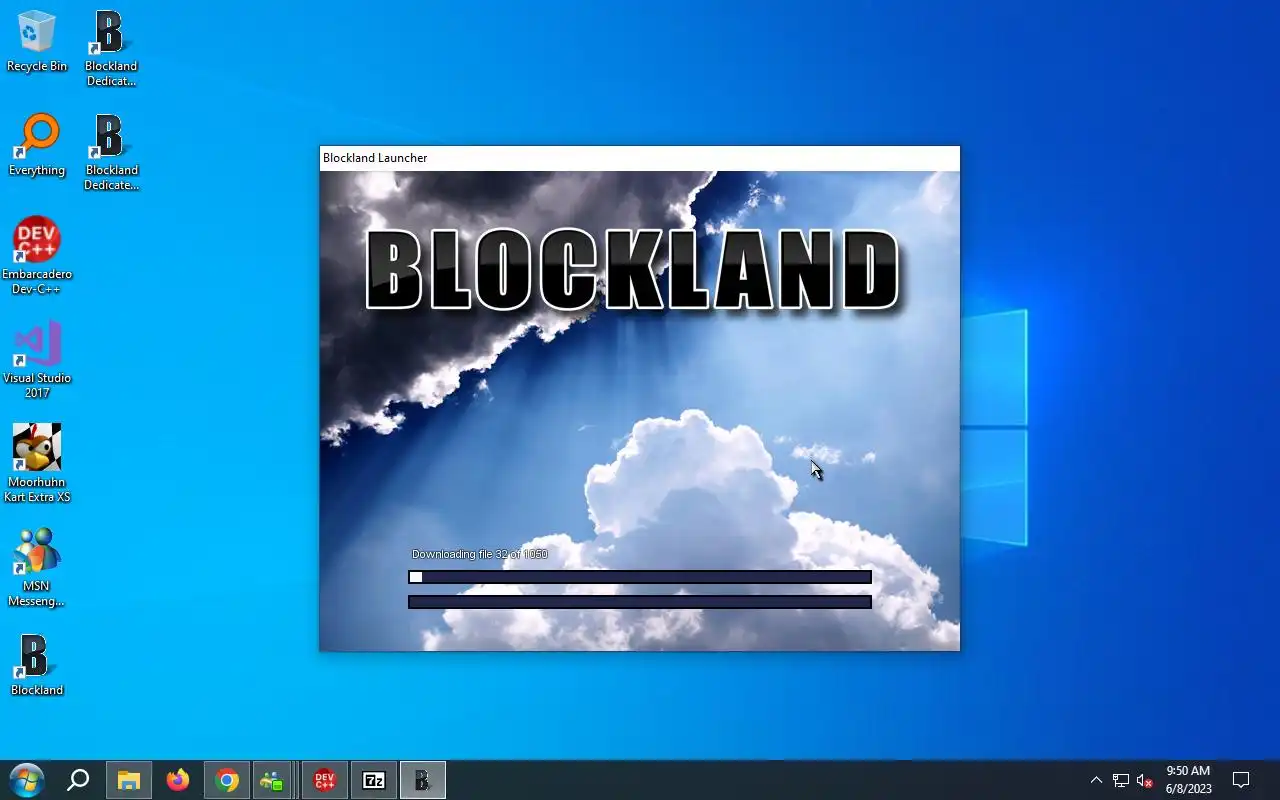Image resolution: width=1280 pixels, height=800 pixels.
Task: Open the Windows Start button
Action: coord(26,780)
